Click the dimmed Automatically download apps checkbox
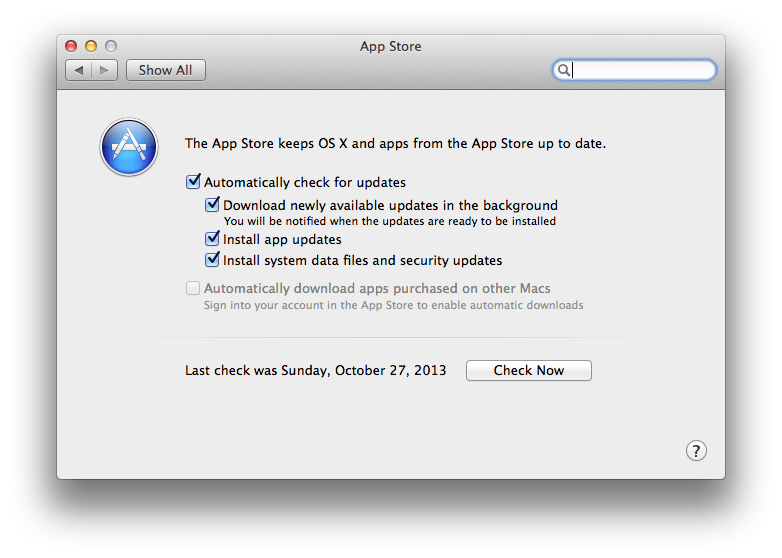This screenshot has height=558, width=782. [193, 288]
